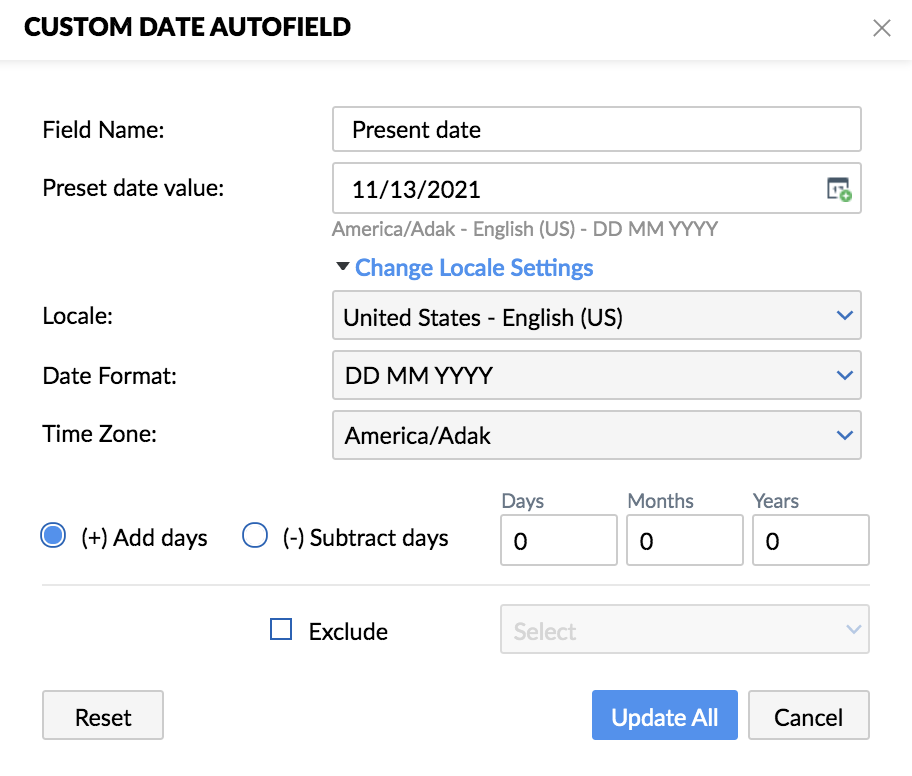912x776 pixels.
Task: Click the Reset button
Action: pyautogui.click(x=103, y=716)
